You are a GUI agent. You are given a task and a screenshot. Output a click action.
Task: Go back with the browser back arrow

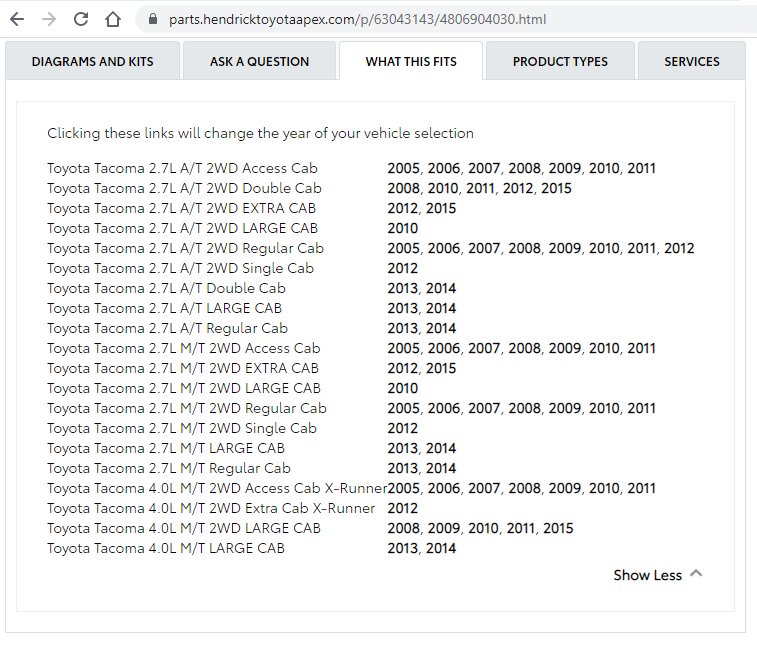tap(17, 19)
